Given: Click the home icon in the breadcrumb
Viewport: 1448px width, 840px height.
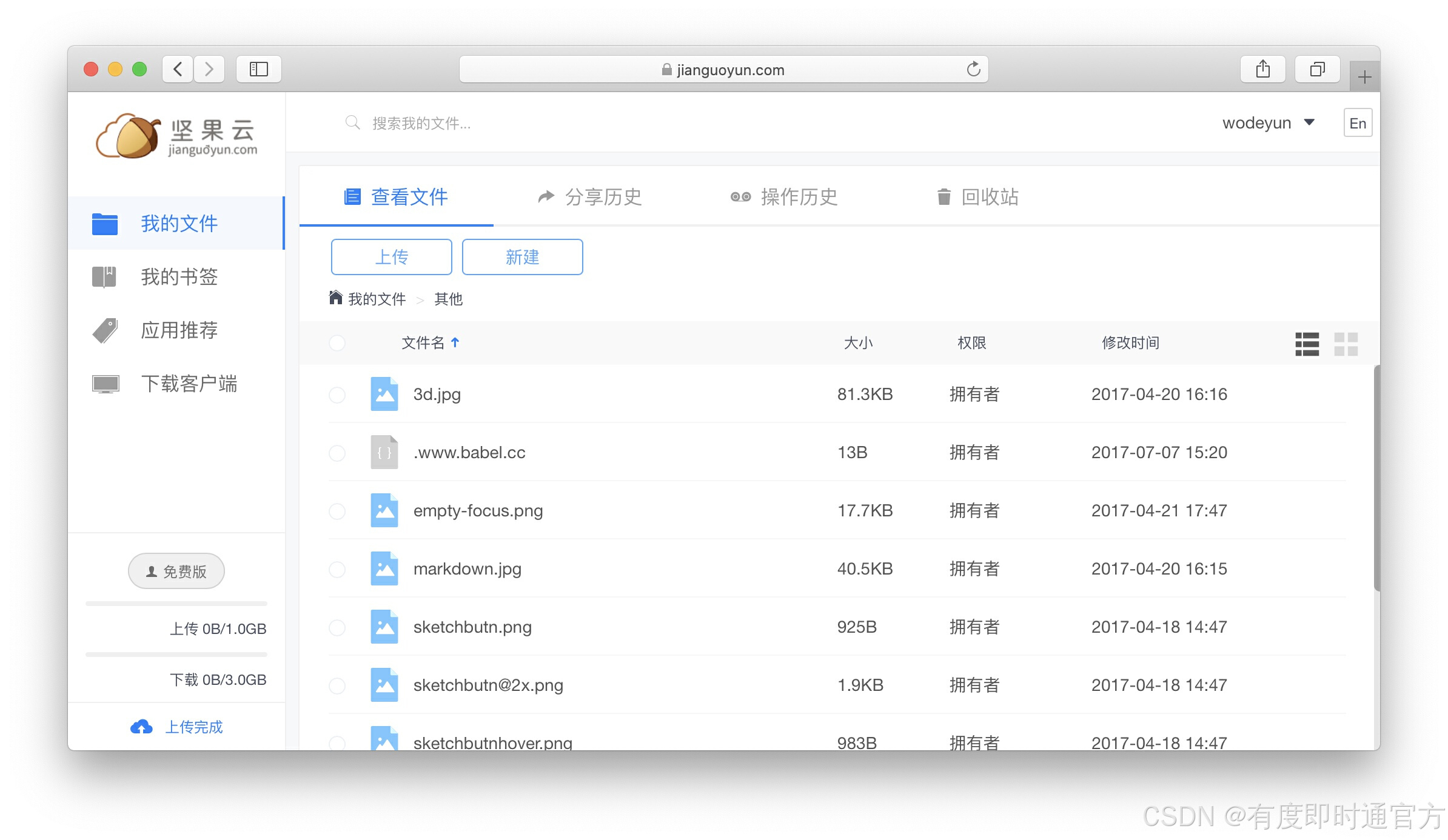Looking at the screenshot, I should [335, 298].
